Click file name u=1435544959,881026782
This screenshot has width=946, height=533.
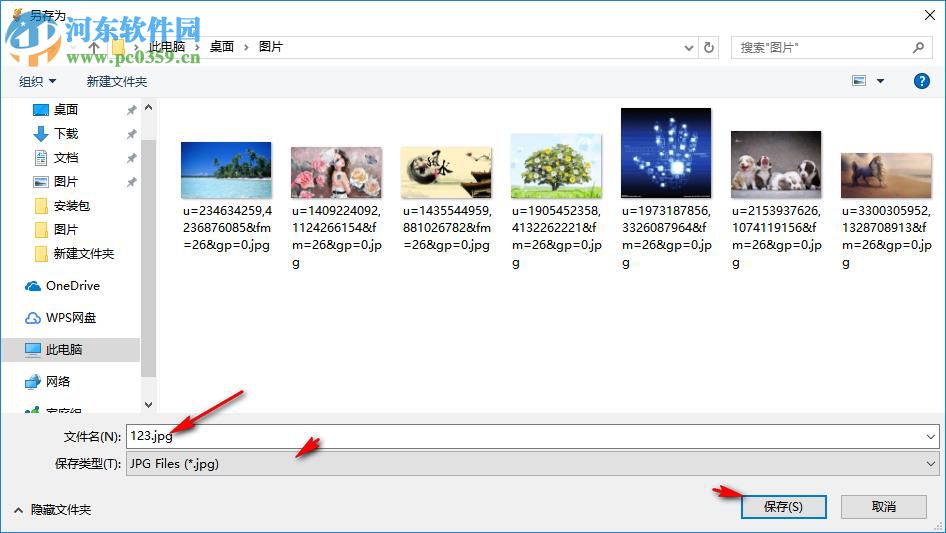point(447,228)
